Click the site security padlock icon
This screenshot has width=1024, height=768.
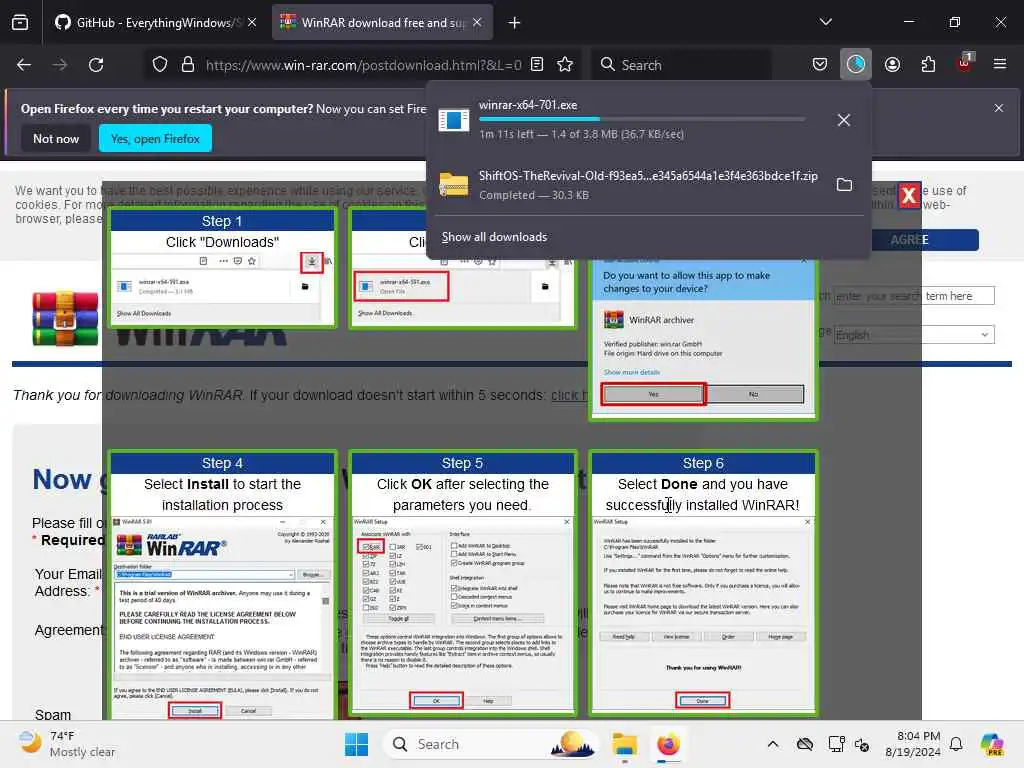click(188, 65)
